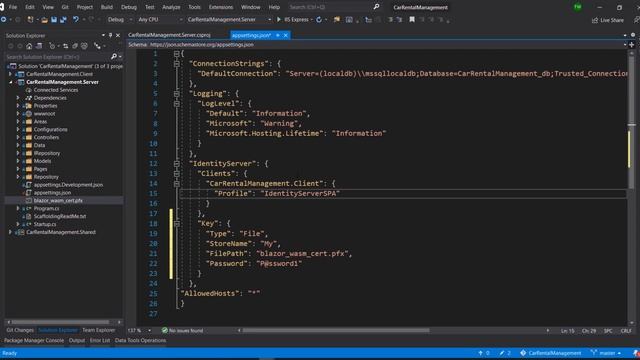This screenshot has width=640, height=360.
Task: Click the bookmark icon in the toolbar
Action: click(x=412, y=20)
